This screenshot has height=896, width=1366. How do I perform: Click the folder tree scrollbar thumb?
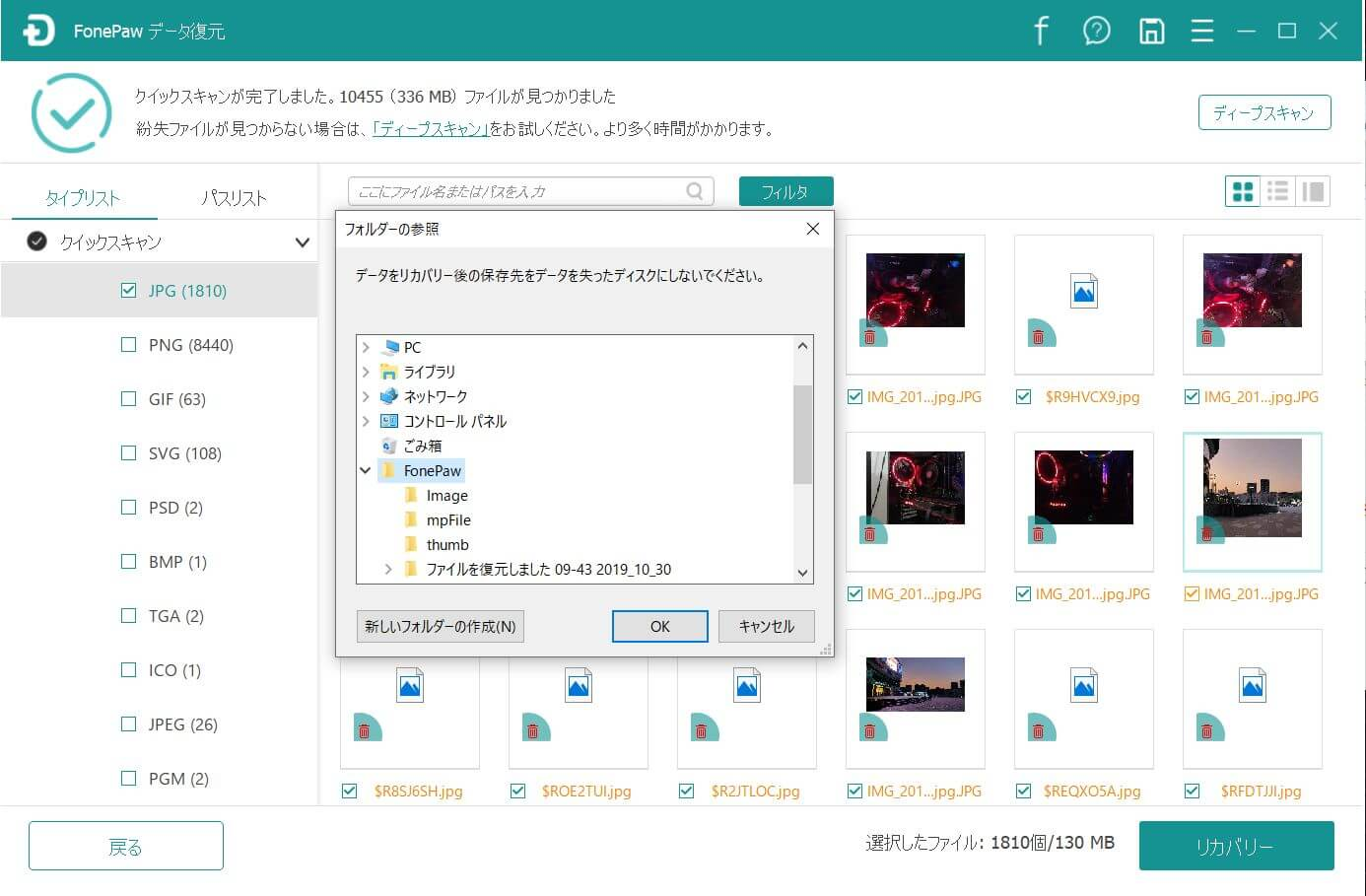point(802,435)
